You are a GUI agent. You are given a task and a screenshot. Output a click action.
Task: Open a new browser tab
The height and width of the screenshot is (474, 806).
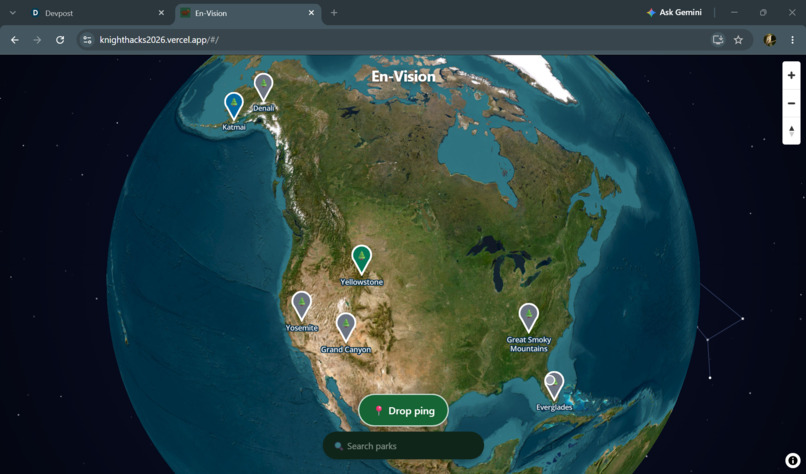click(x=334, y=13)
